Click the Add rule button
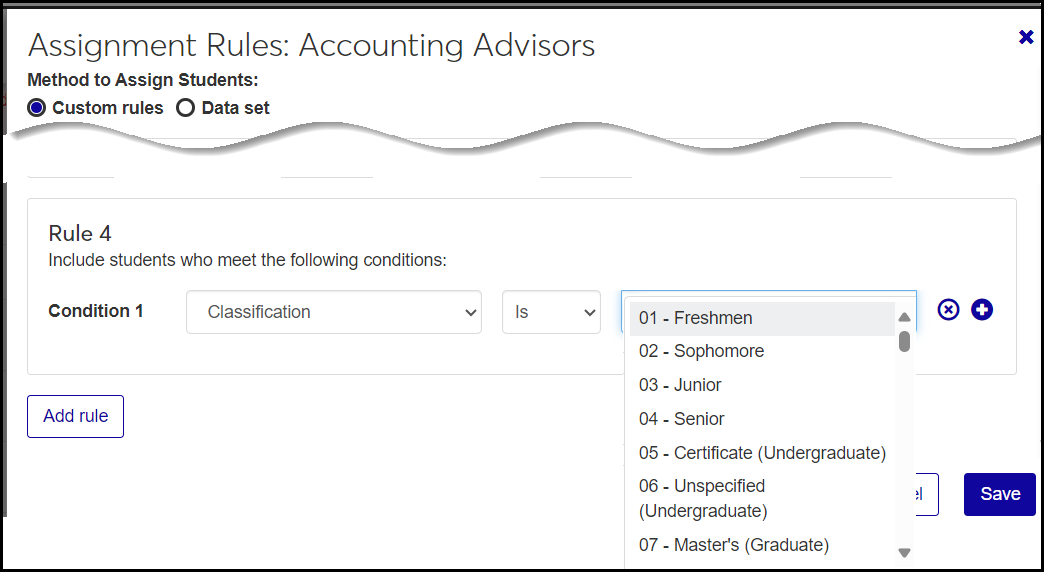Image resolution: width=1044 pixels, height=572 pixels. [75, 416]
